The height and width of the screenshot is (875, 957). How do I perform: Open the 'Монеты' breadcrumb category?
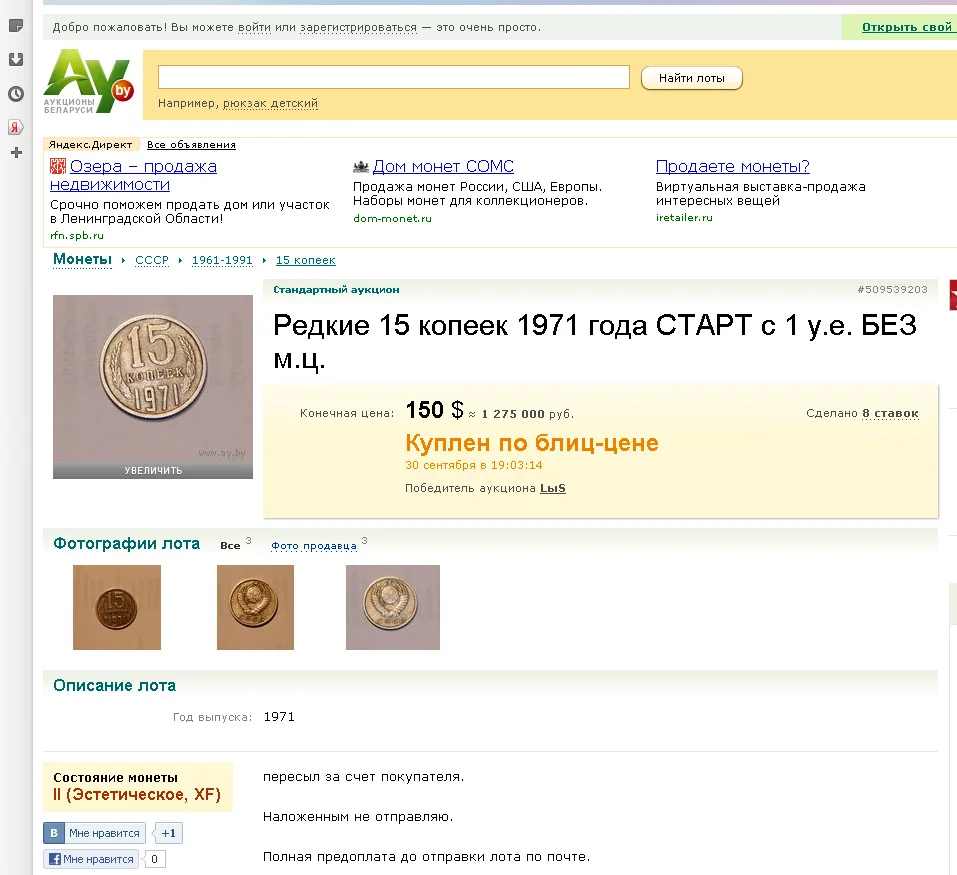point(82,259)
